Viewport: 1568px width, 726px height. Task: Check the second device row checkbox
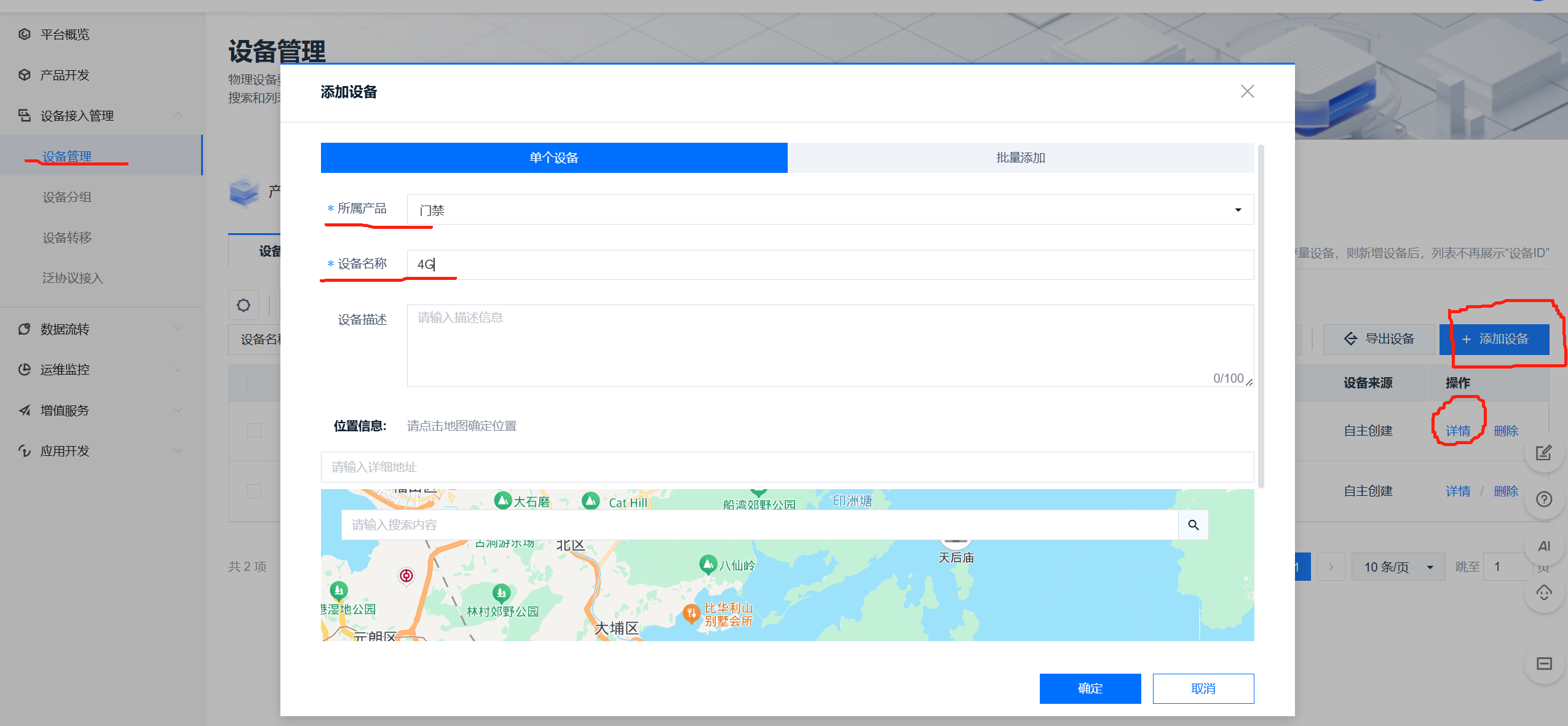(254, 491)
